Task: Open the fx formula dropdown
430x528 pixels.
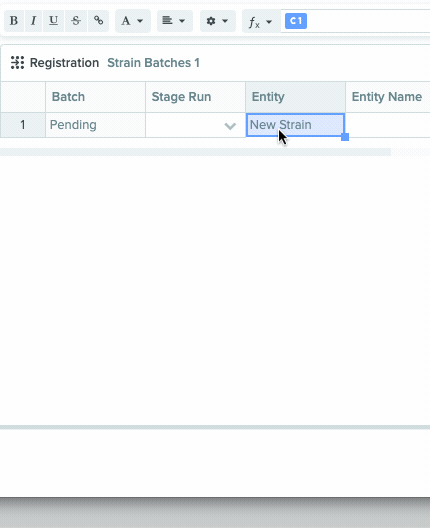Action: [x=261, y=22]
